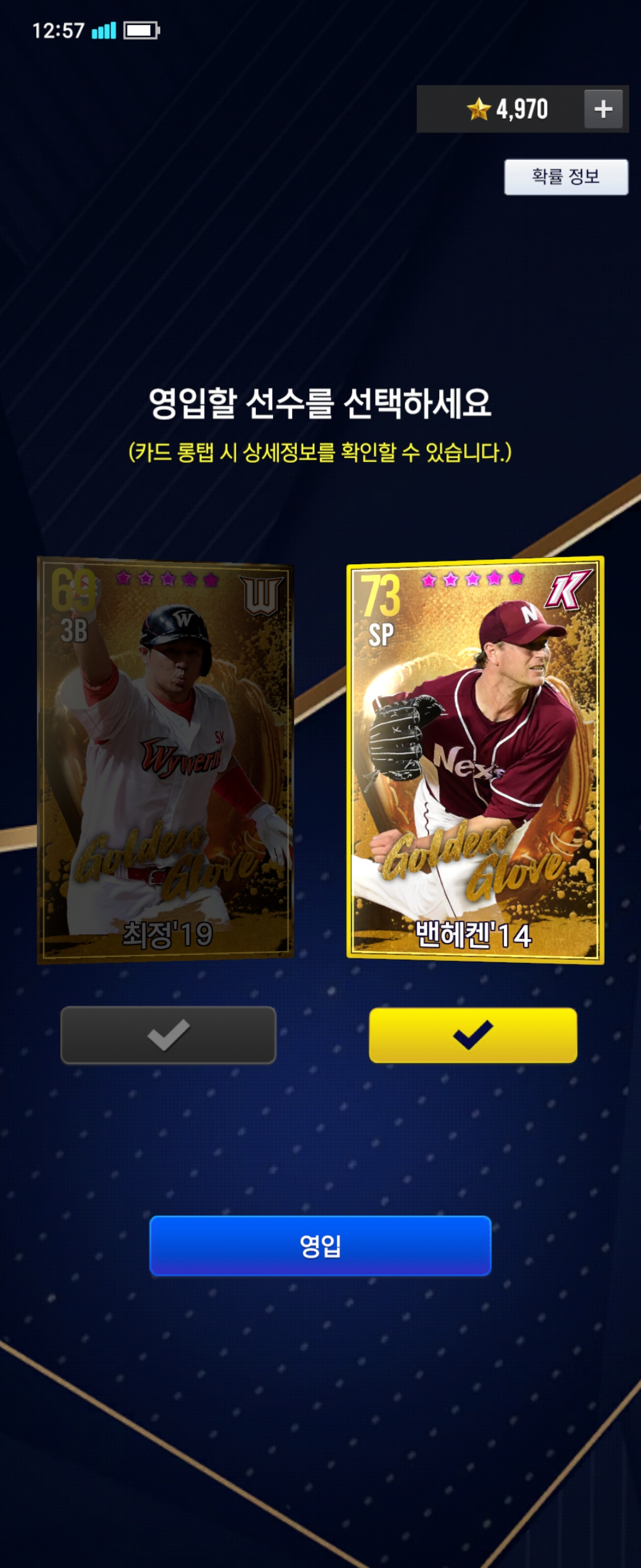Viewport: 641px width, 1568px height.
Task: Tap the signal strength icon in status bar
Action: 103,30
